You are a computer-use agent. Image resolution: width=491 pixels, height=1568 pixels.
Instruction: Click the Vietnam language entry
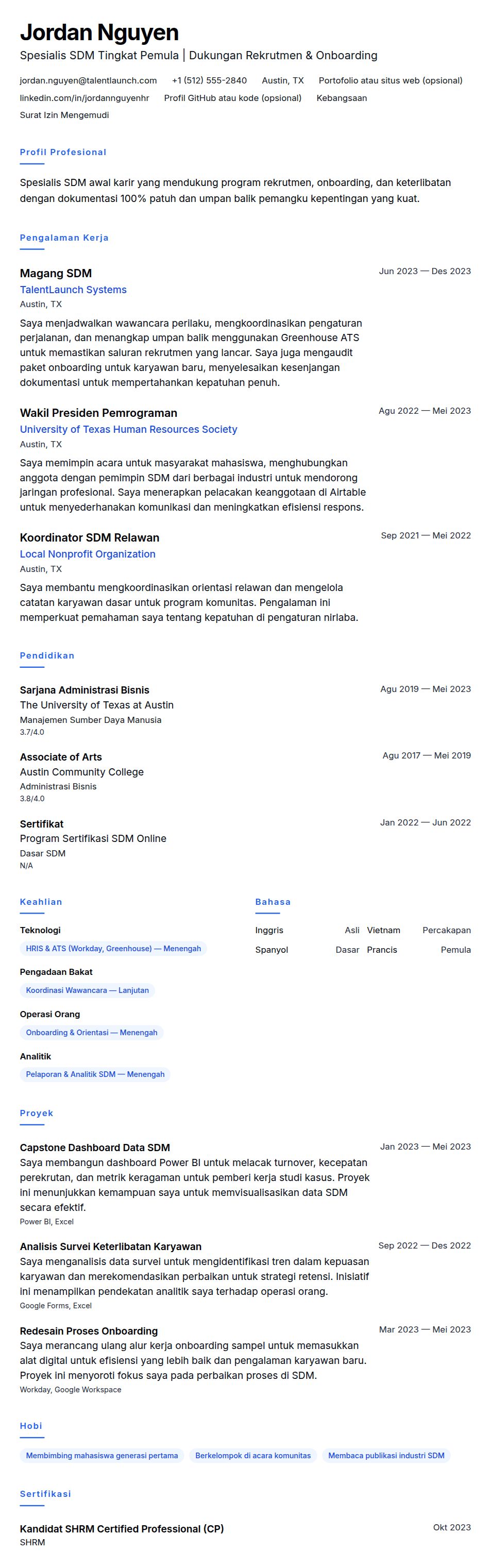click(x=418, y=930)
